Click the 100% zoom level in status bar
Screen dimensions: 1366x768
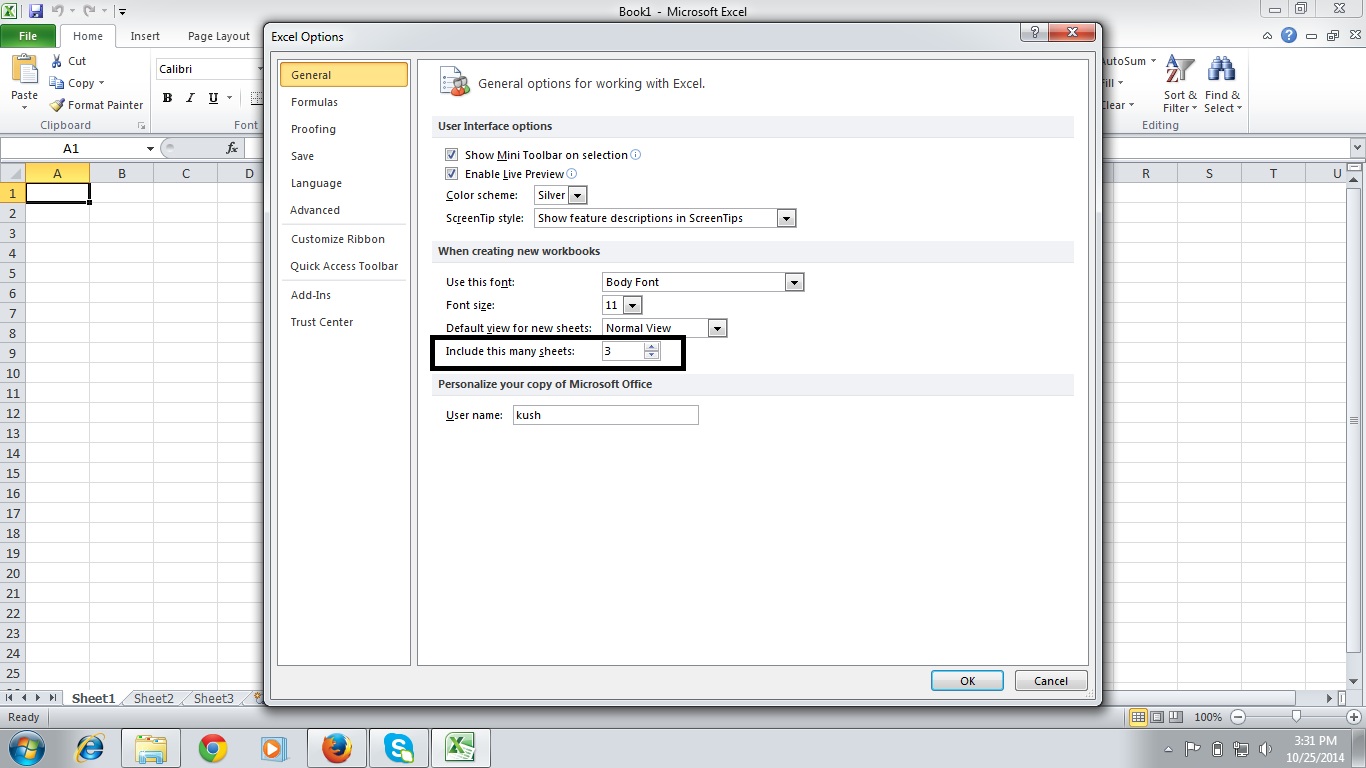(x=1208, y=717)
